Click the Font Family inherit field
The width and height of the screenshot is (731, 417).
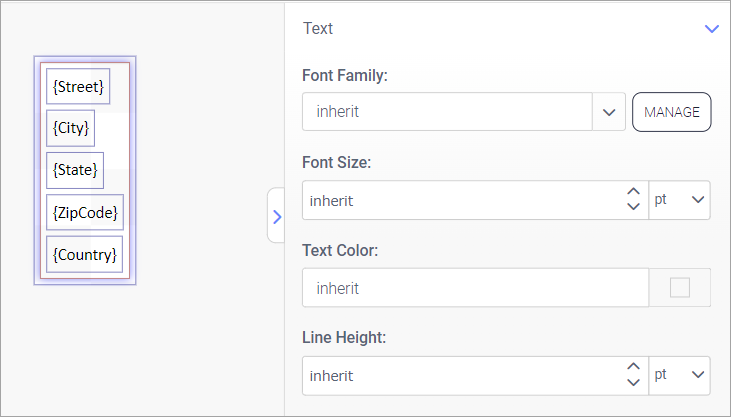pos(446,112)
